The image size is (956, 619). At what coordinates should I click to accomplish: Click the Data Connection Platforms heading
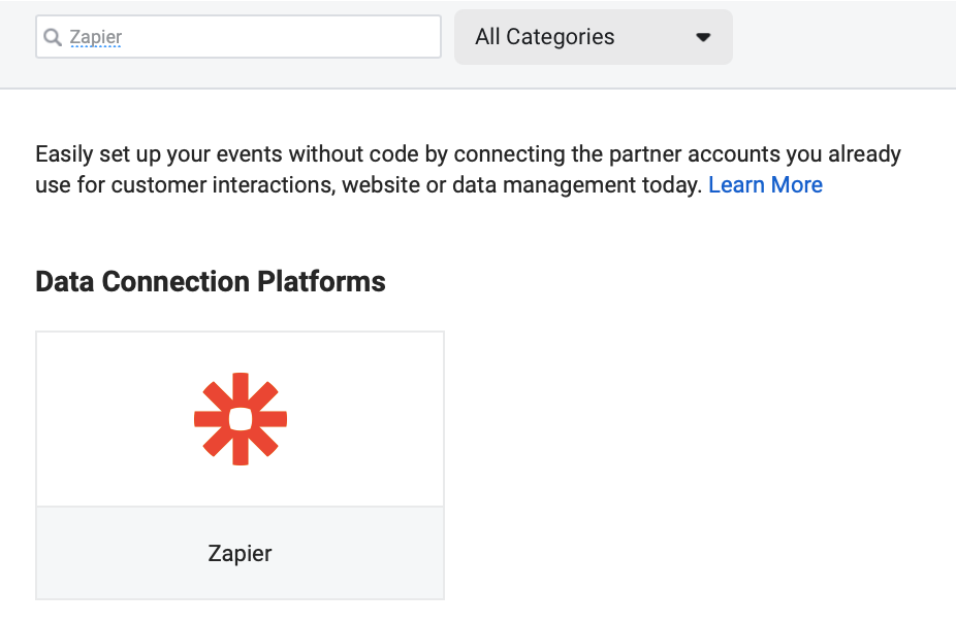tap(210, 282)
